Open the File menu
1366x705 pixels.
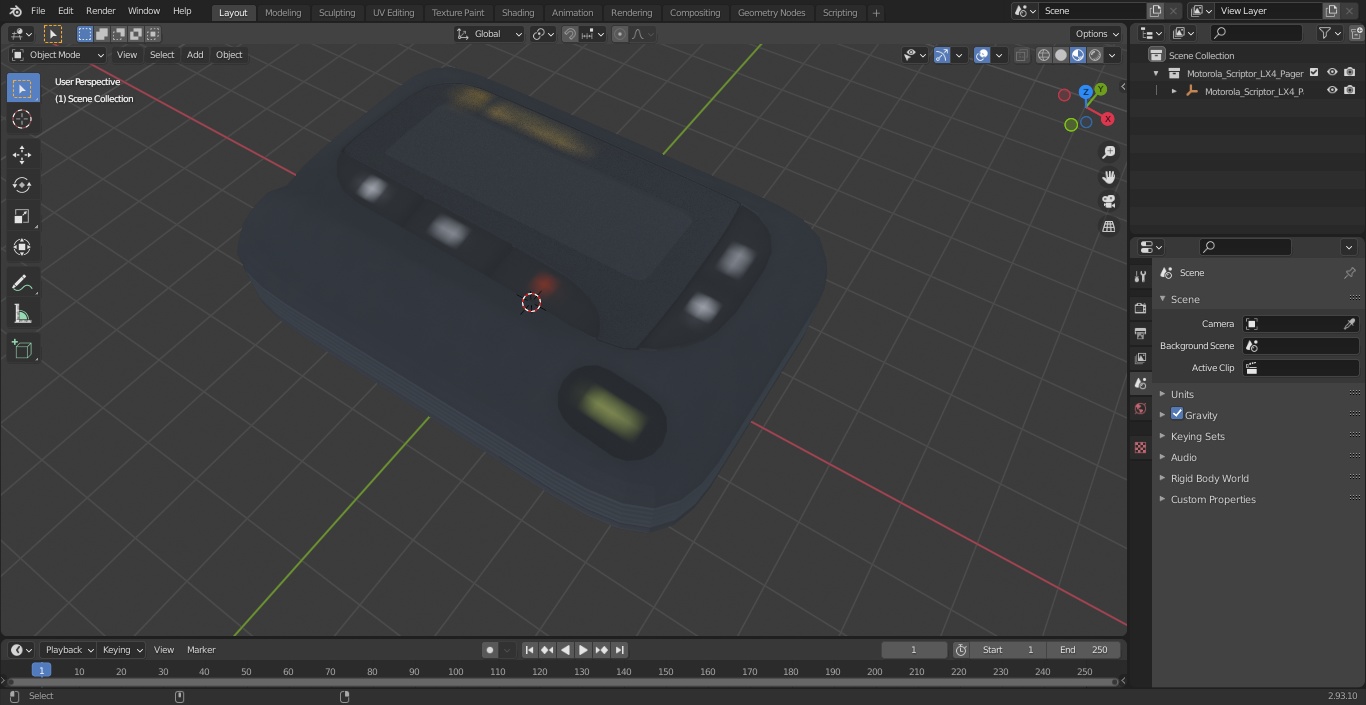pyautogui.click(x=38, y=11)
